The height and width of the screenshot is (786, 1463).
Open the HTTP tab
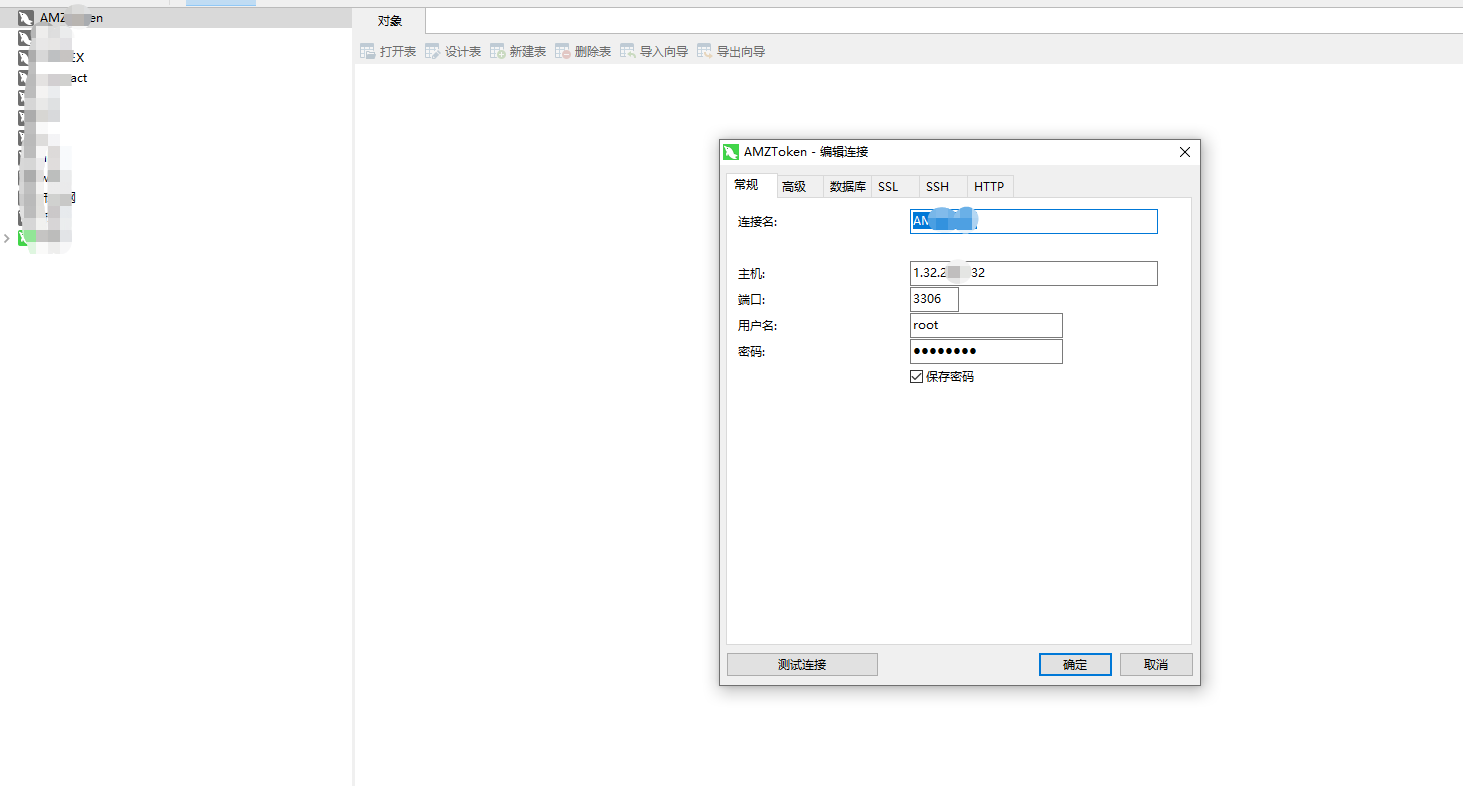coord(989,187)
